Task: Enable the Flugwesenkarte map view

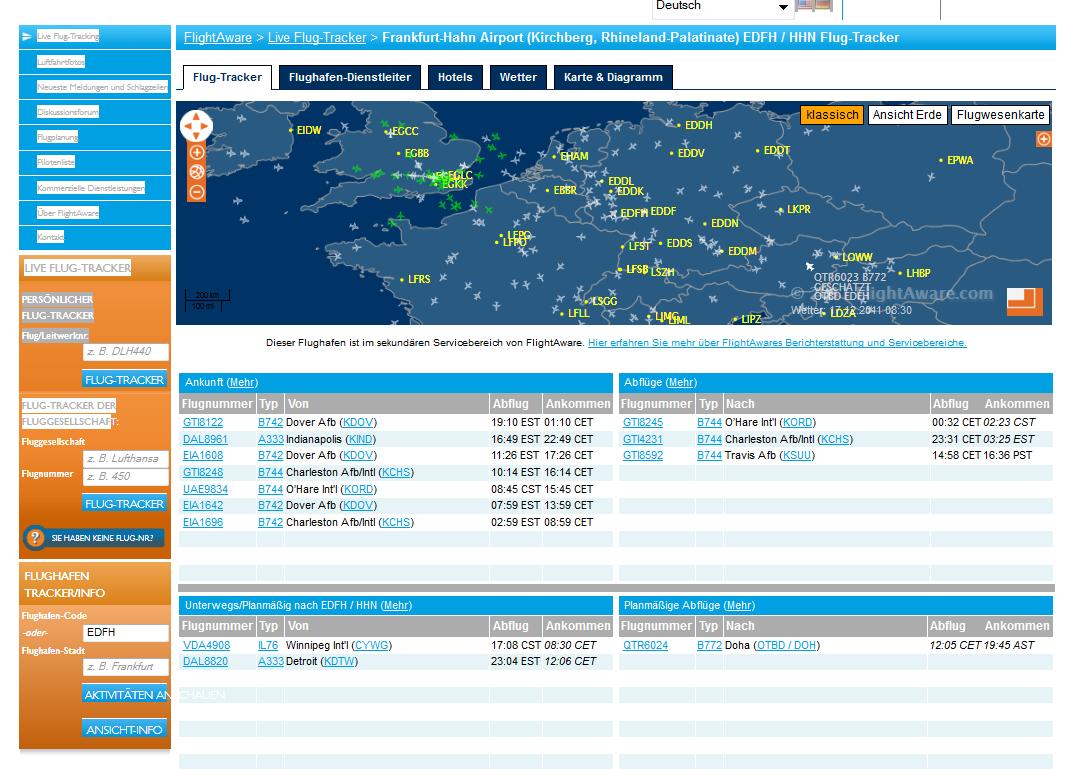Action: pos(1000,115)
